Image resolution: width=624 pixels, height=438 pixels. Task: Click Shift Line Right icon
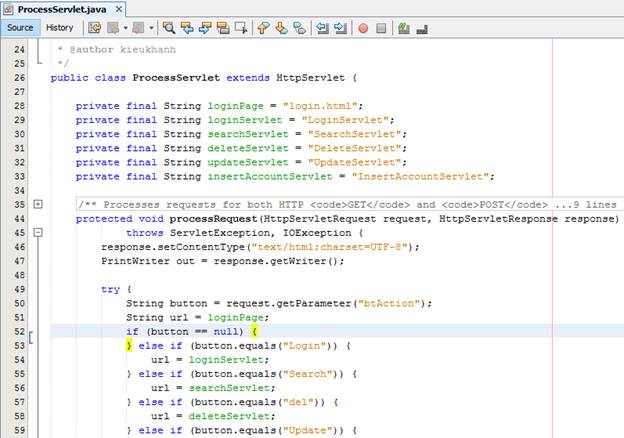tap(340, 28)
